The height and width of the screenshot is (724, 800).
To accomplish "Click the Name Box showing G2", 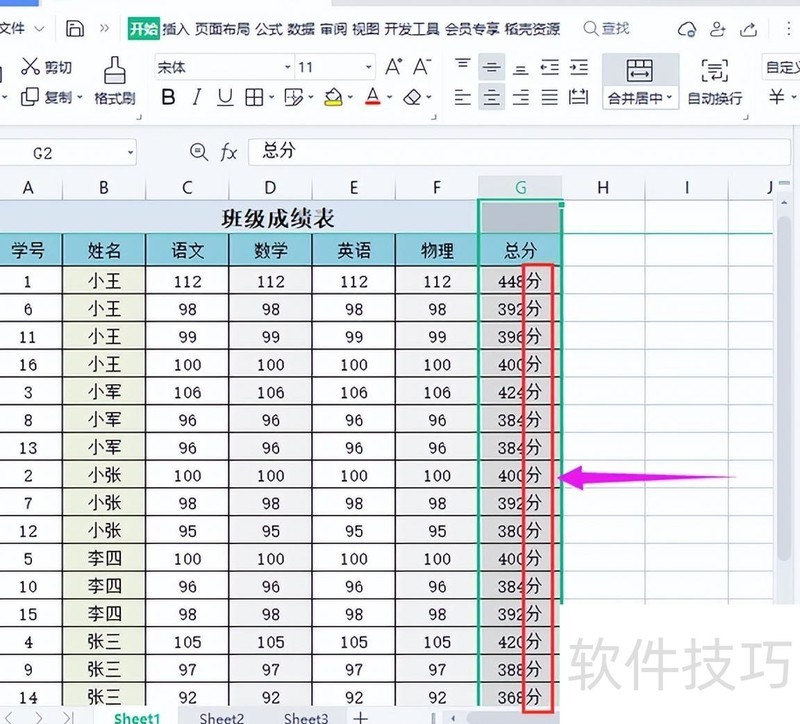I will (x=67, y=153).
